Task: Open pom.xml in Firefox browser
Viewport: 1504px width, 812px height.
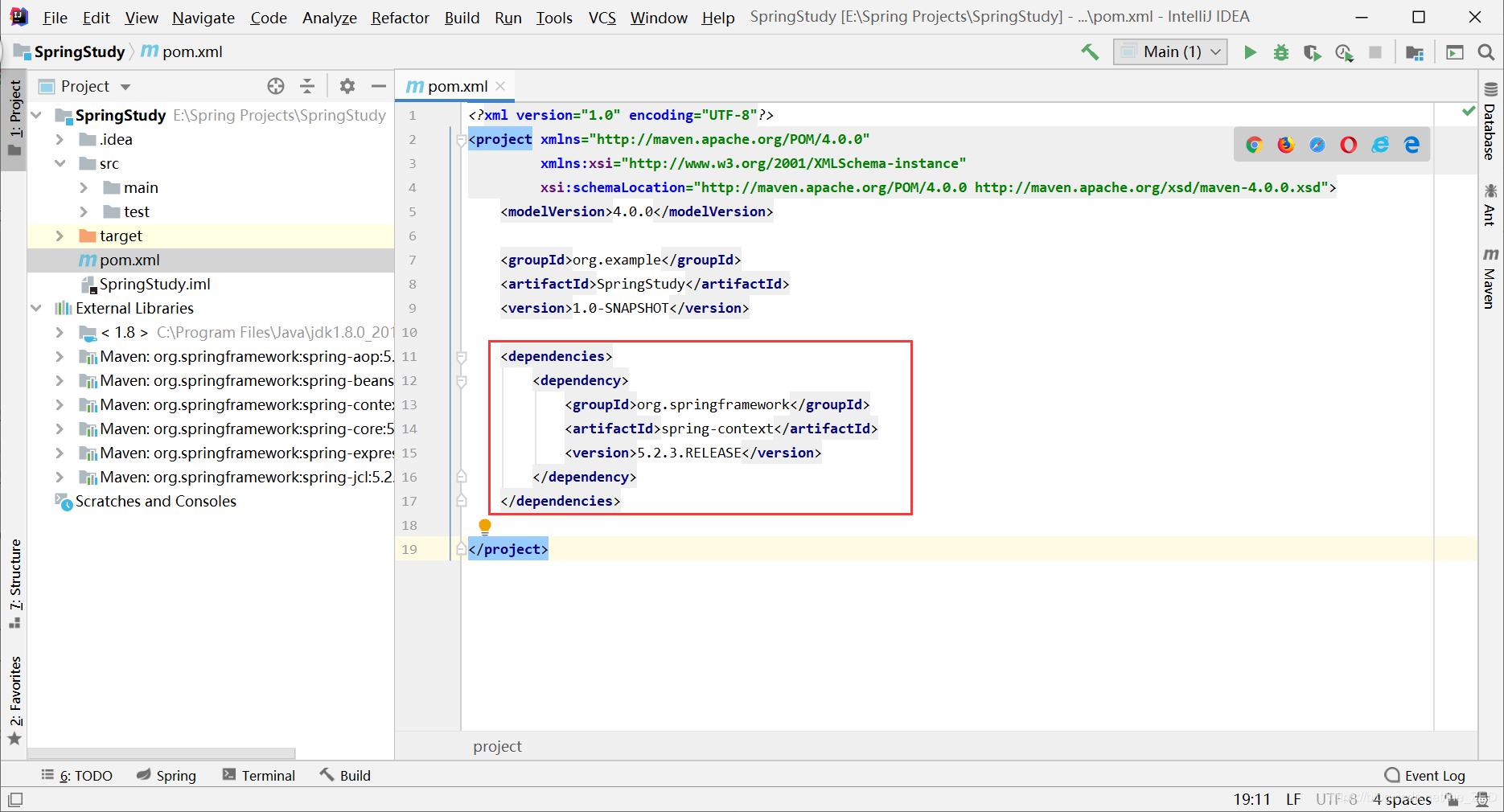Action: click(x=1286, y=145)
